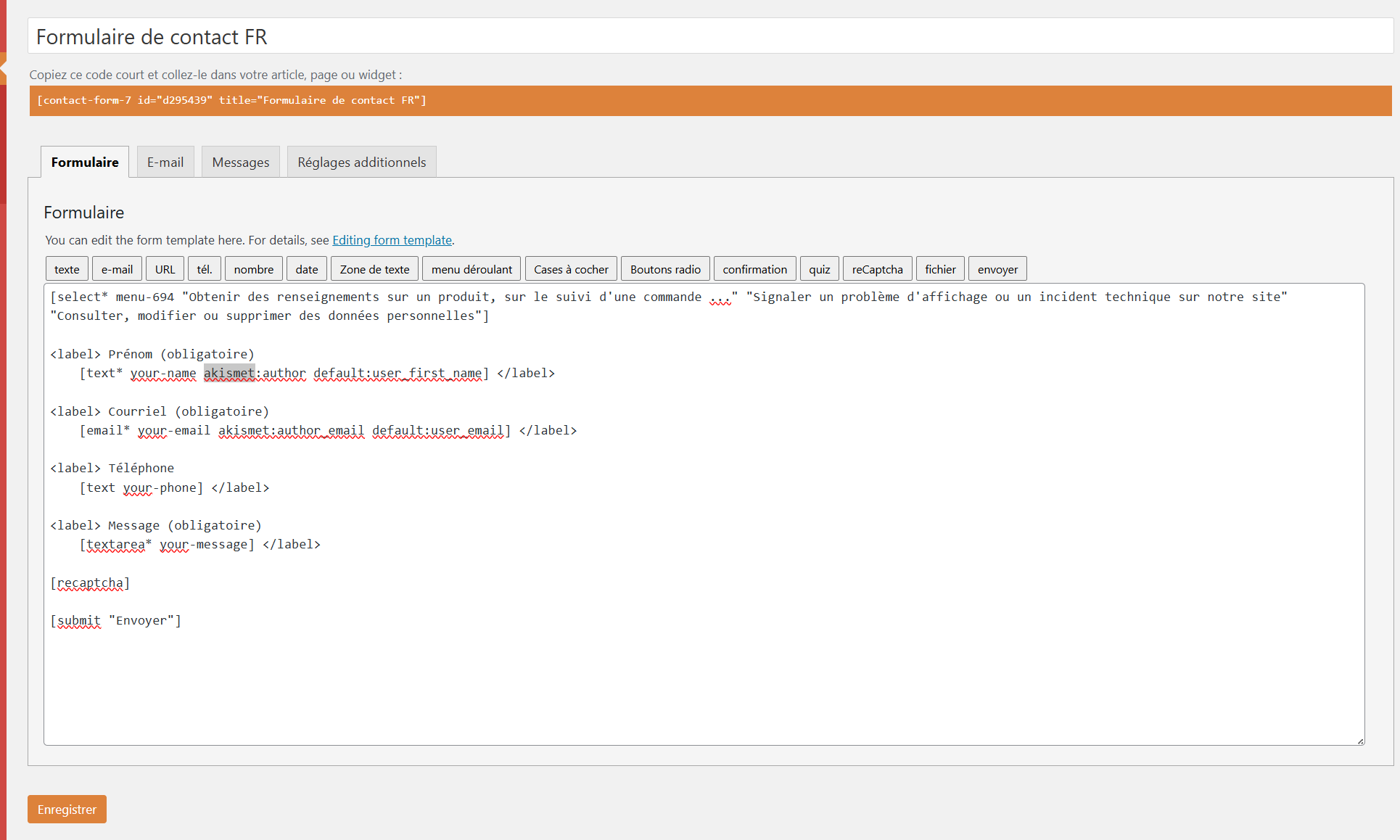This screenshot has height=840, width=1400.
Task: Add a 'fichier' upload field
Action: pyautogui.click(x=940, y=269)
